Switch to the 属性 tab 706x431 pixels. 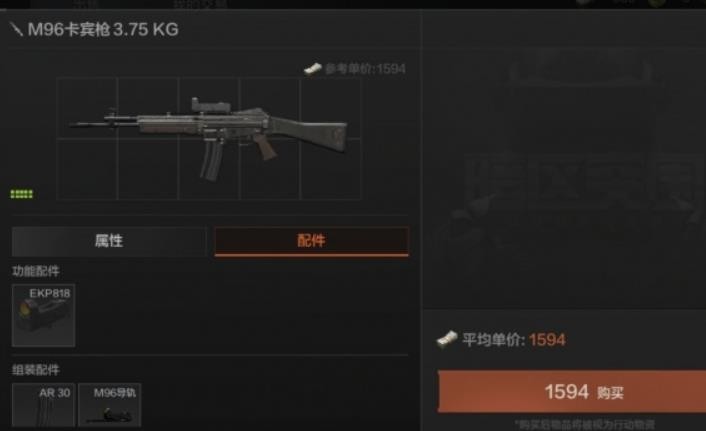tap(109, 241)
